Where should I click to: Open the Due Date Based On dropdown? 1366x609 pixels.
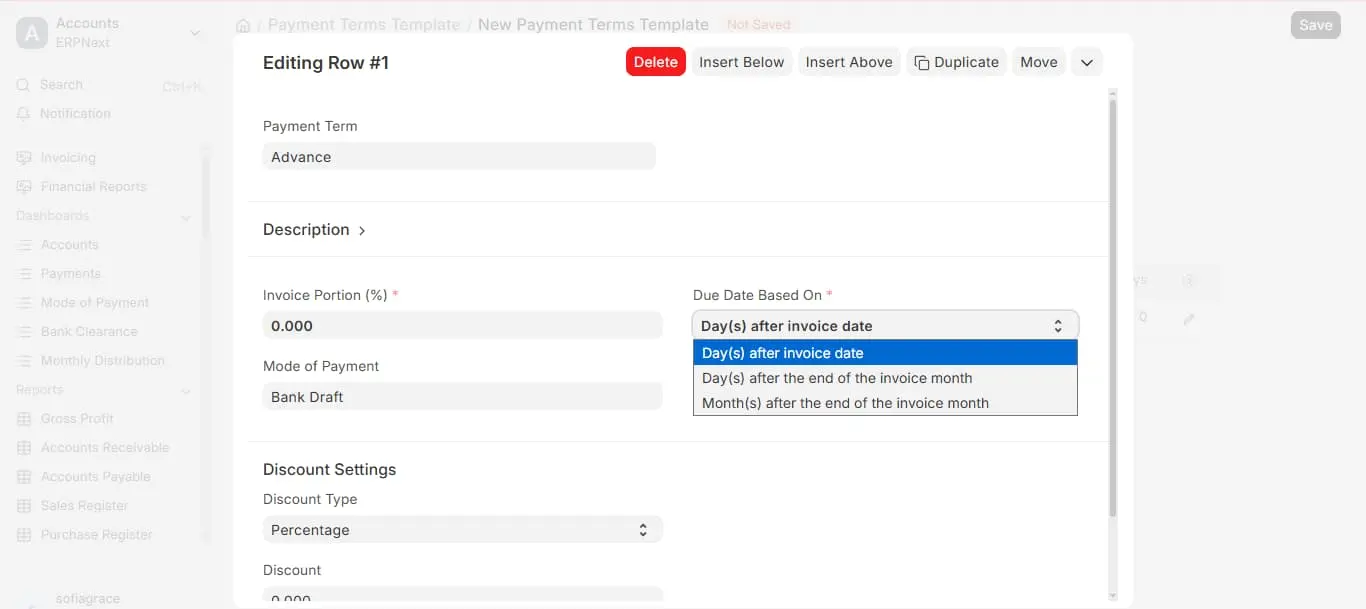coord(885,325)
